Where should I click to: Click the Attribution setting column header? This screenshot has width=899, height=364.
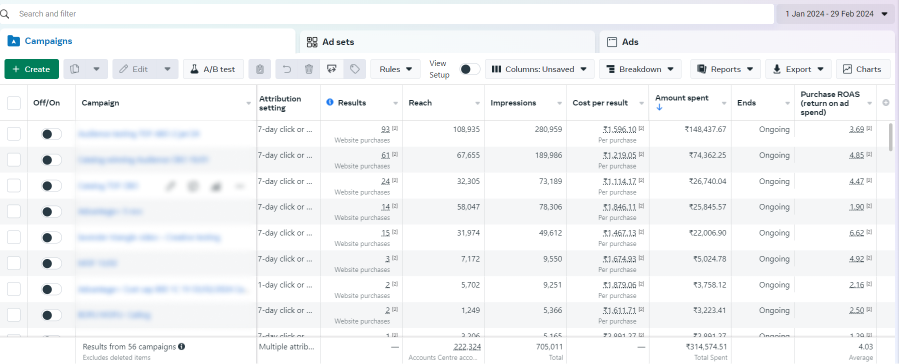point(280,103)
